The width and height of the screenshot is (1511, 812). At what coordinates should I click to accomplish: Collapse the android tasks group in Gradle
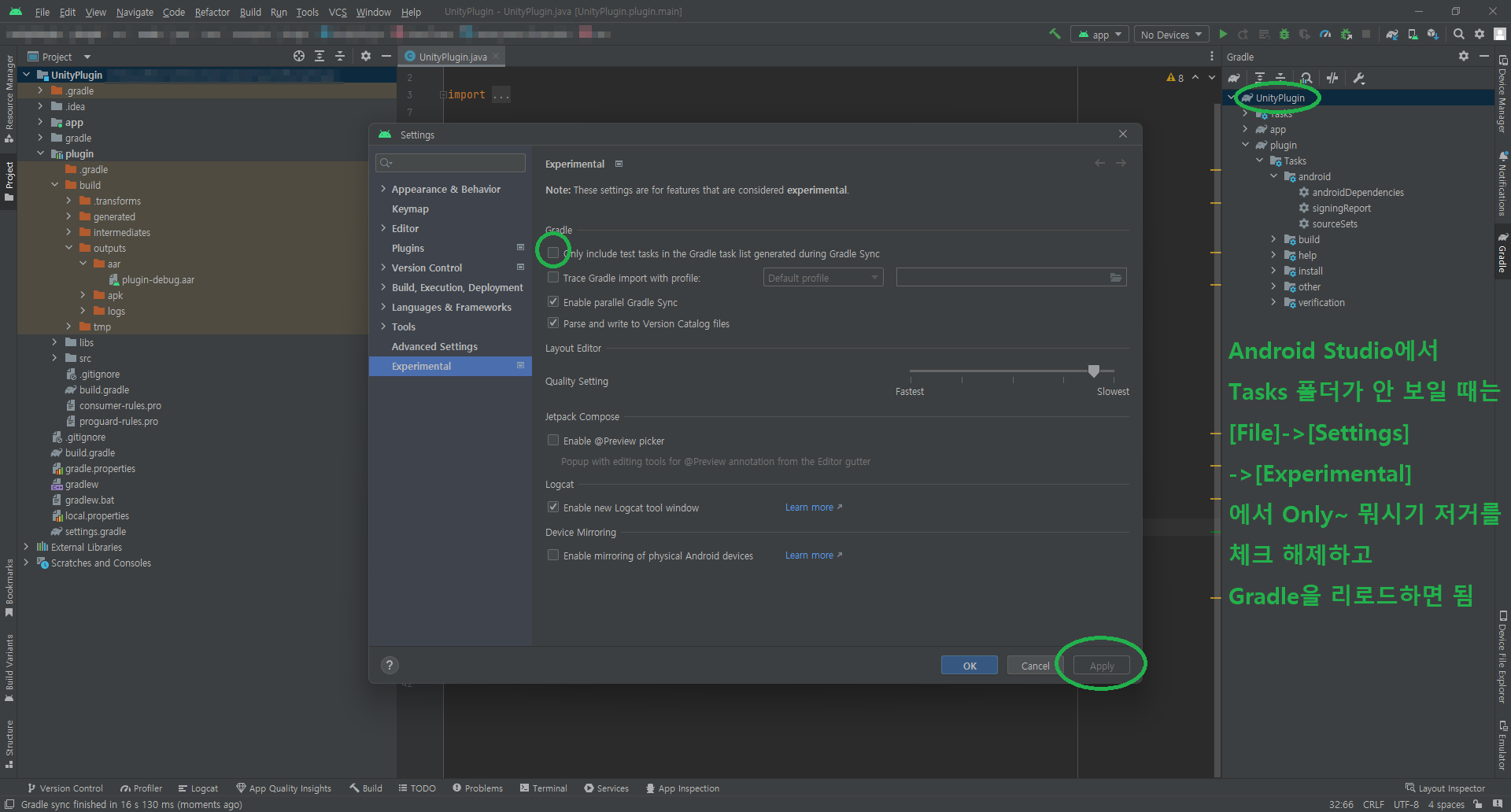point(1273,176)
